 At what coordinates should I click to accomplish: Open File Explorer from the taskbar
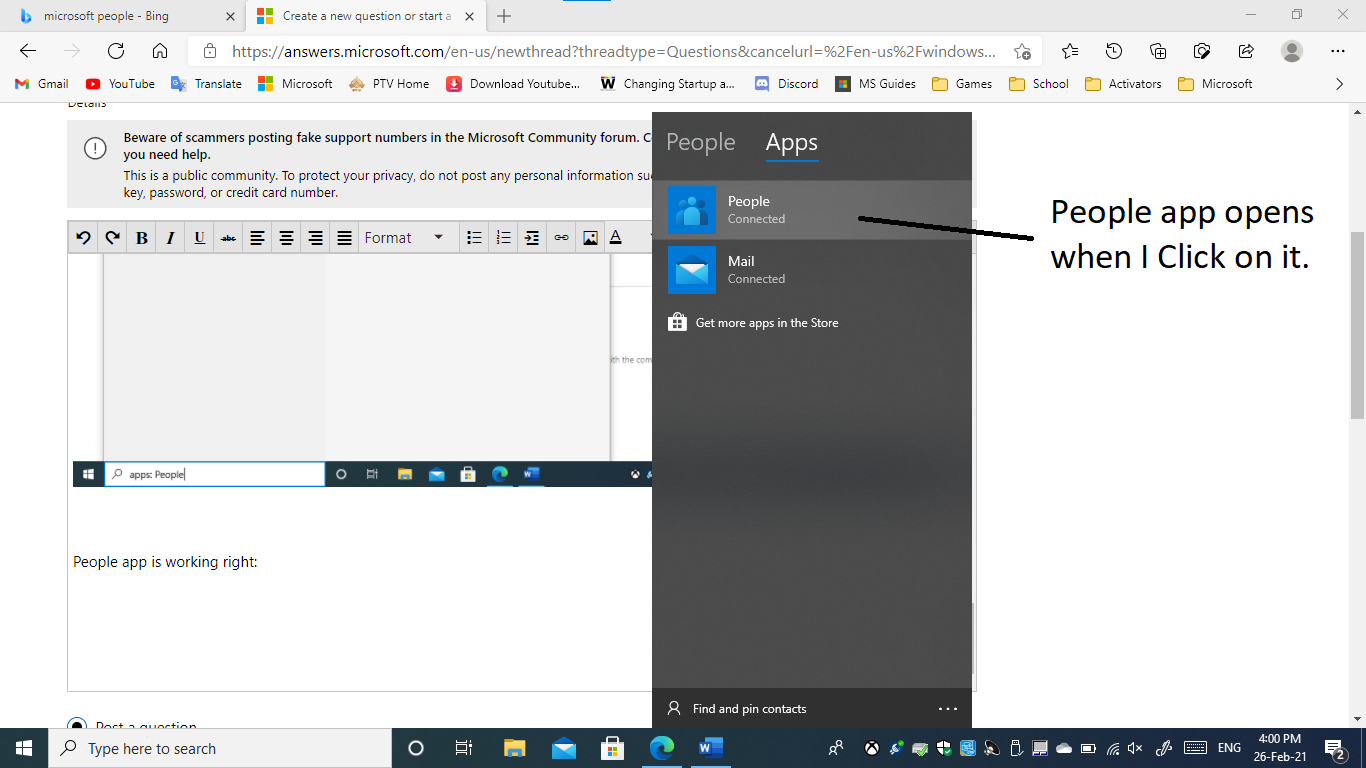514,748
